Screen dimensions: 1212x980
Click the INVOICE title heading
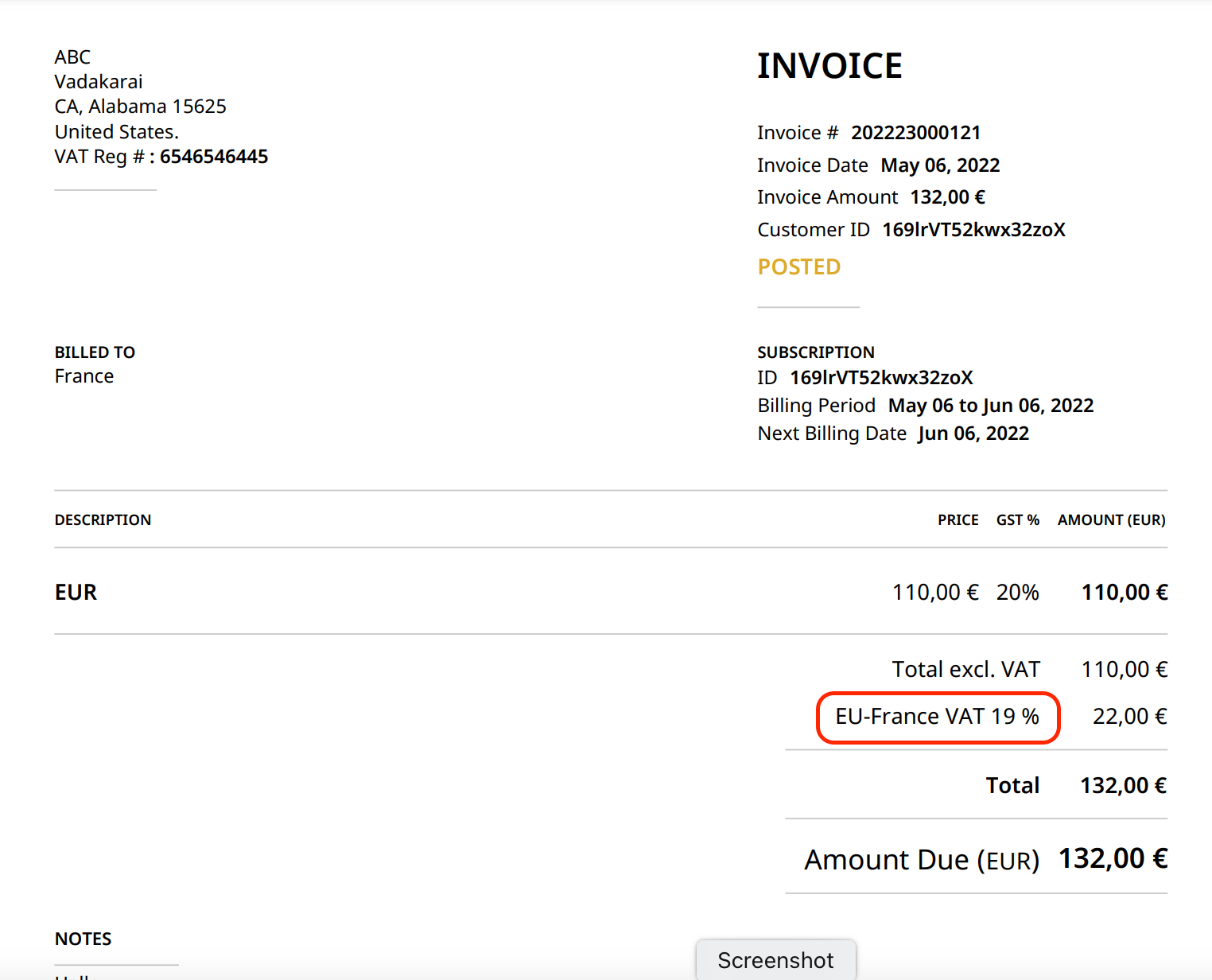tap(829, 65)
